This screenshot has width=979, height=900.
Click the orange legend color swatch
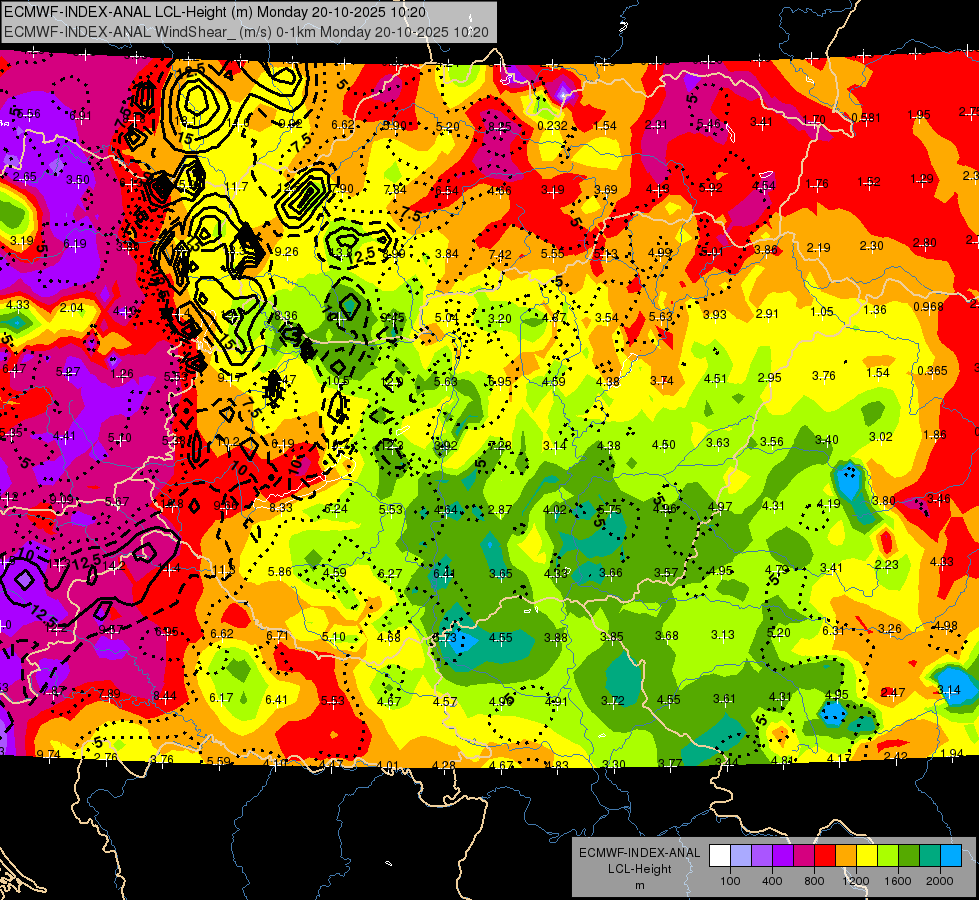(846, 856)
